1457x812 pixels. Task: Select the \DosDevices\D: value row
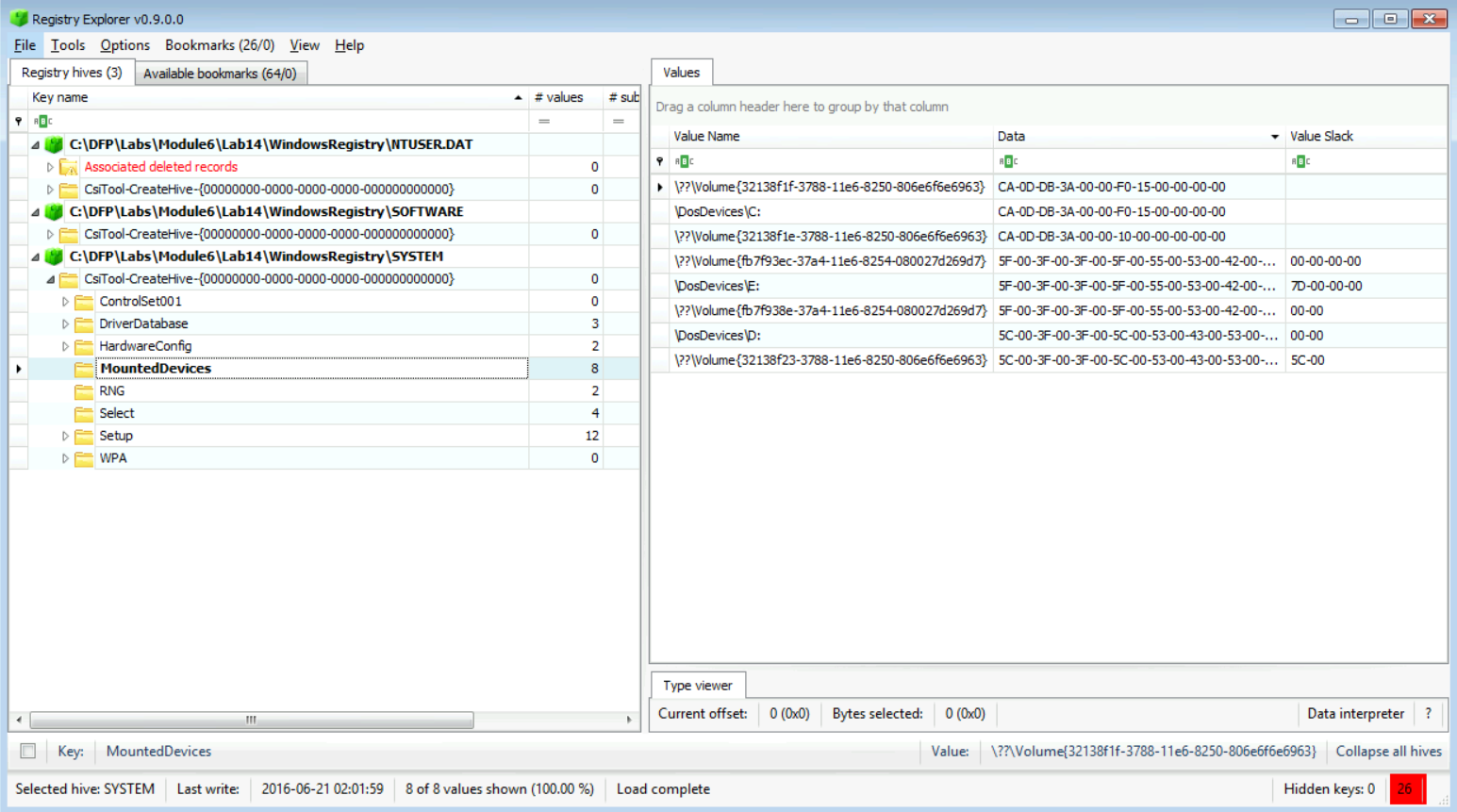[1049, 336]
